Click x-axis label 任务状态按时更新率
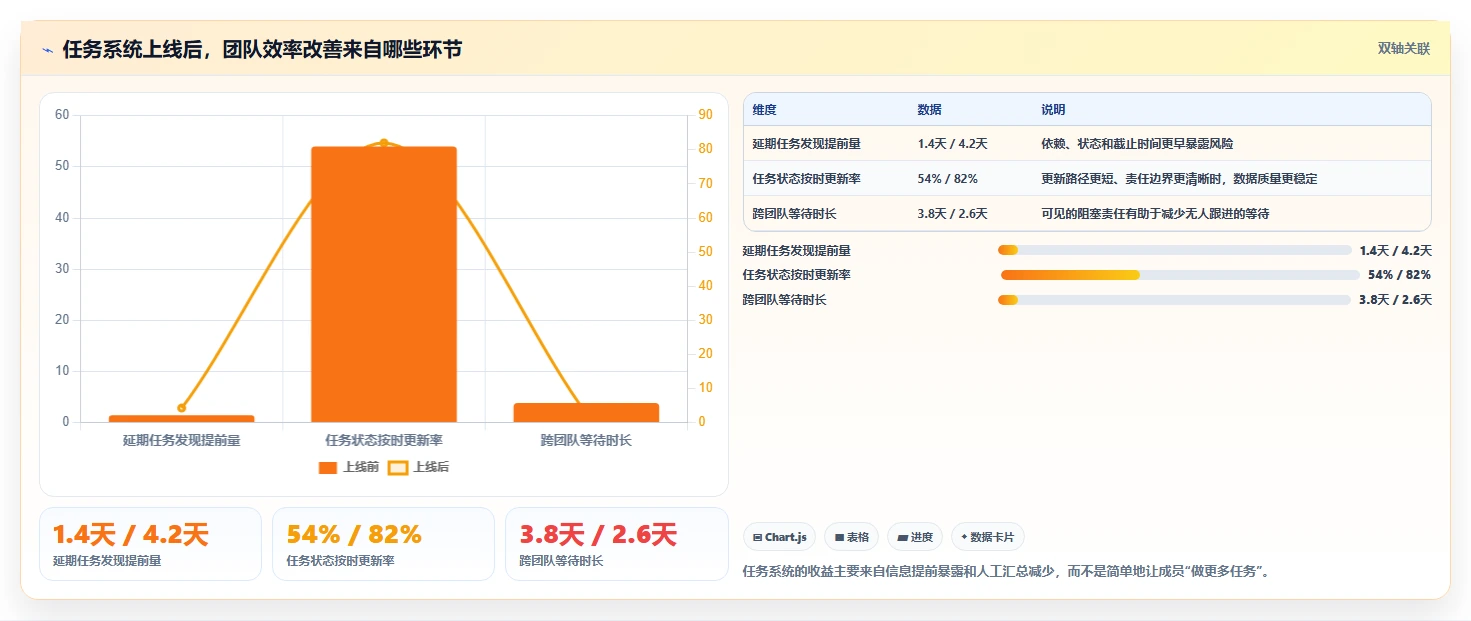 [384, 440]
